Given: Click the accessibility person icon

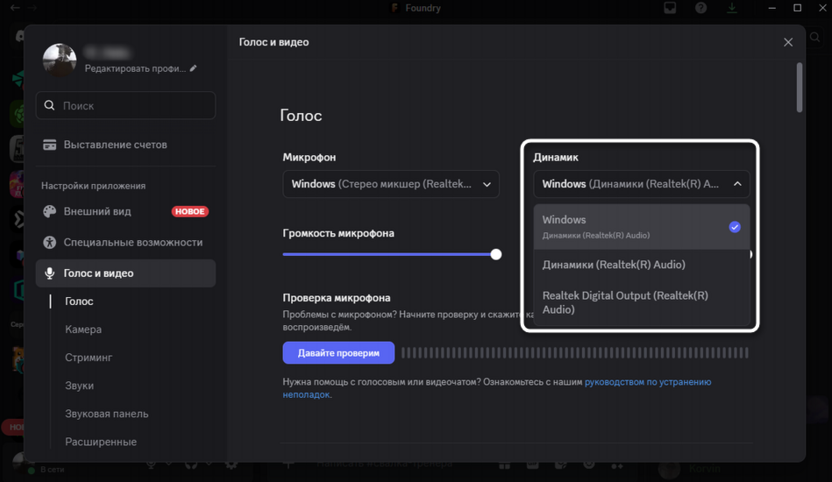Looking at the screenshot, I should (49, 242).
